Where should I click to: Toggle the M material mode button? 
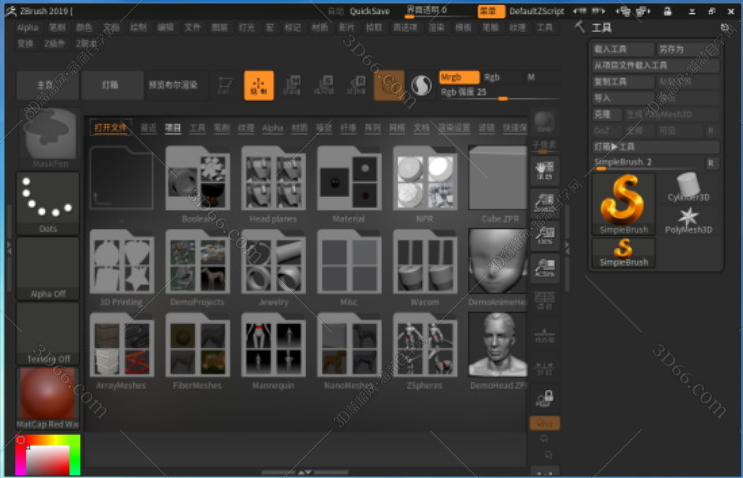pyautogui.click(x=532, y=77)
